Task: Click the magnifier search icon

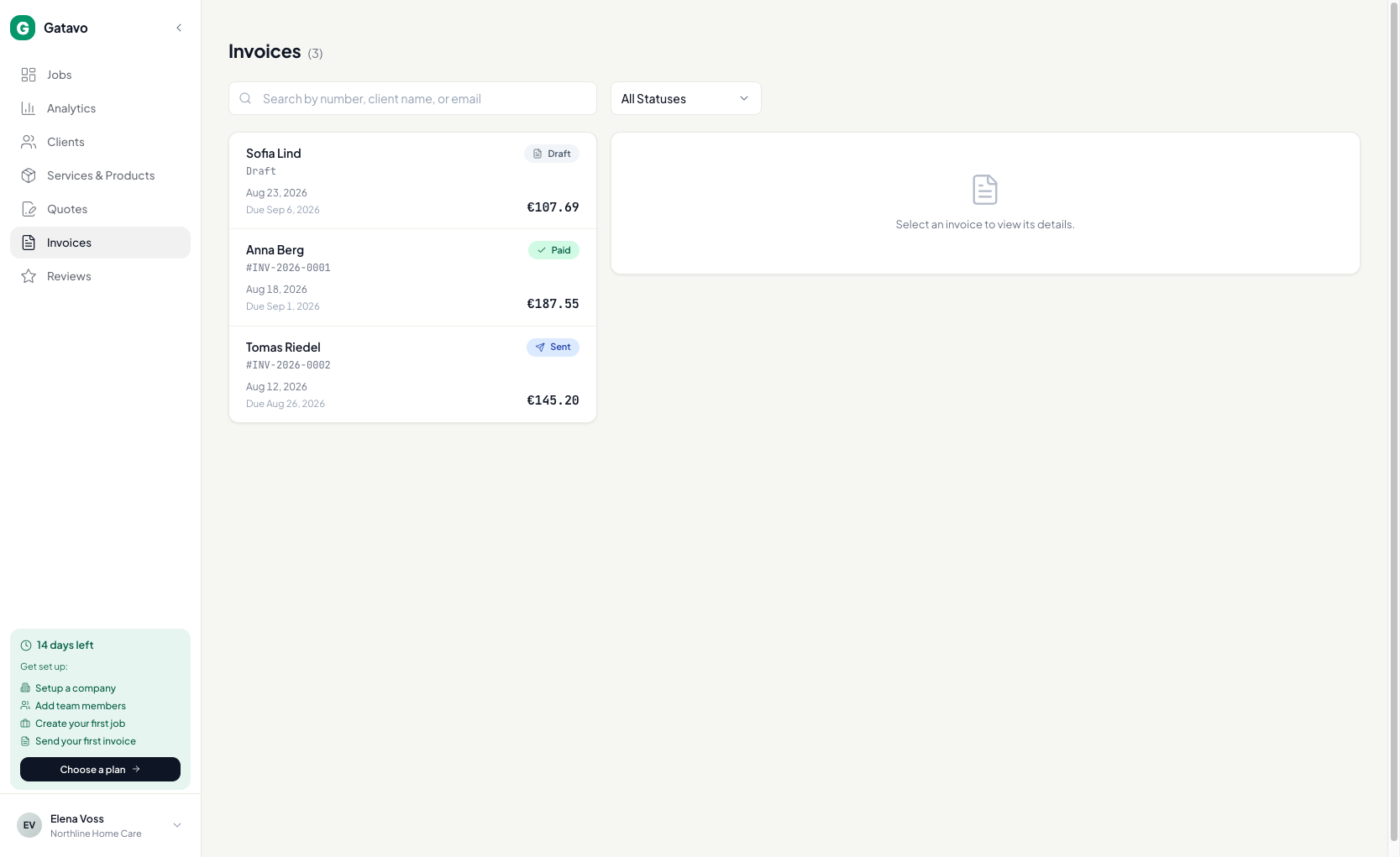Action: [x=245, y=98]
